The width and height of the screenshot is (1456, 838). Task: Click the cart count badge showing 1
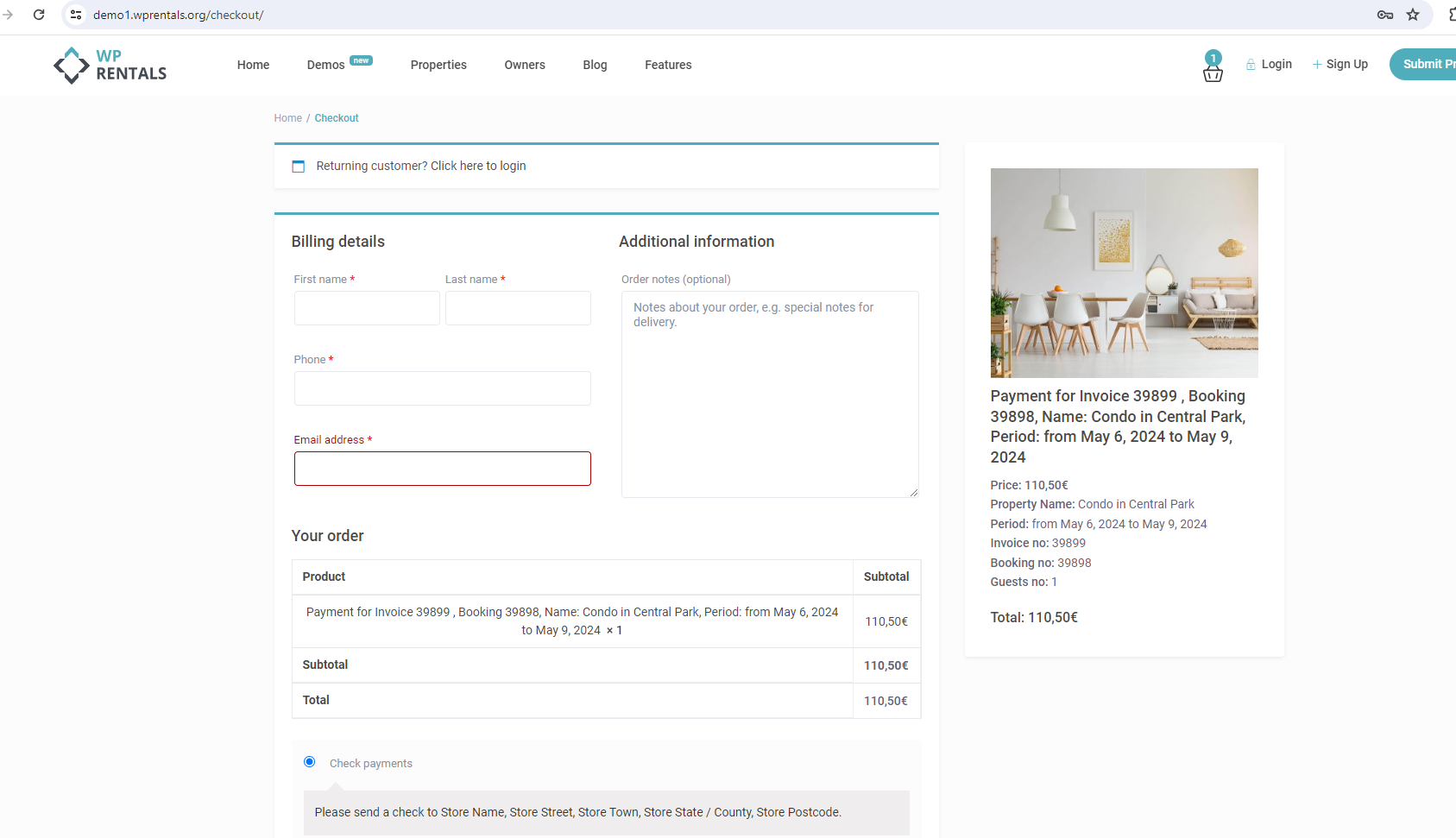click(x=1213, y=58)
